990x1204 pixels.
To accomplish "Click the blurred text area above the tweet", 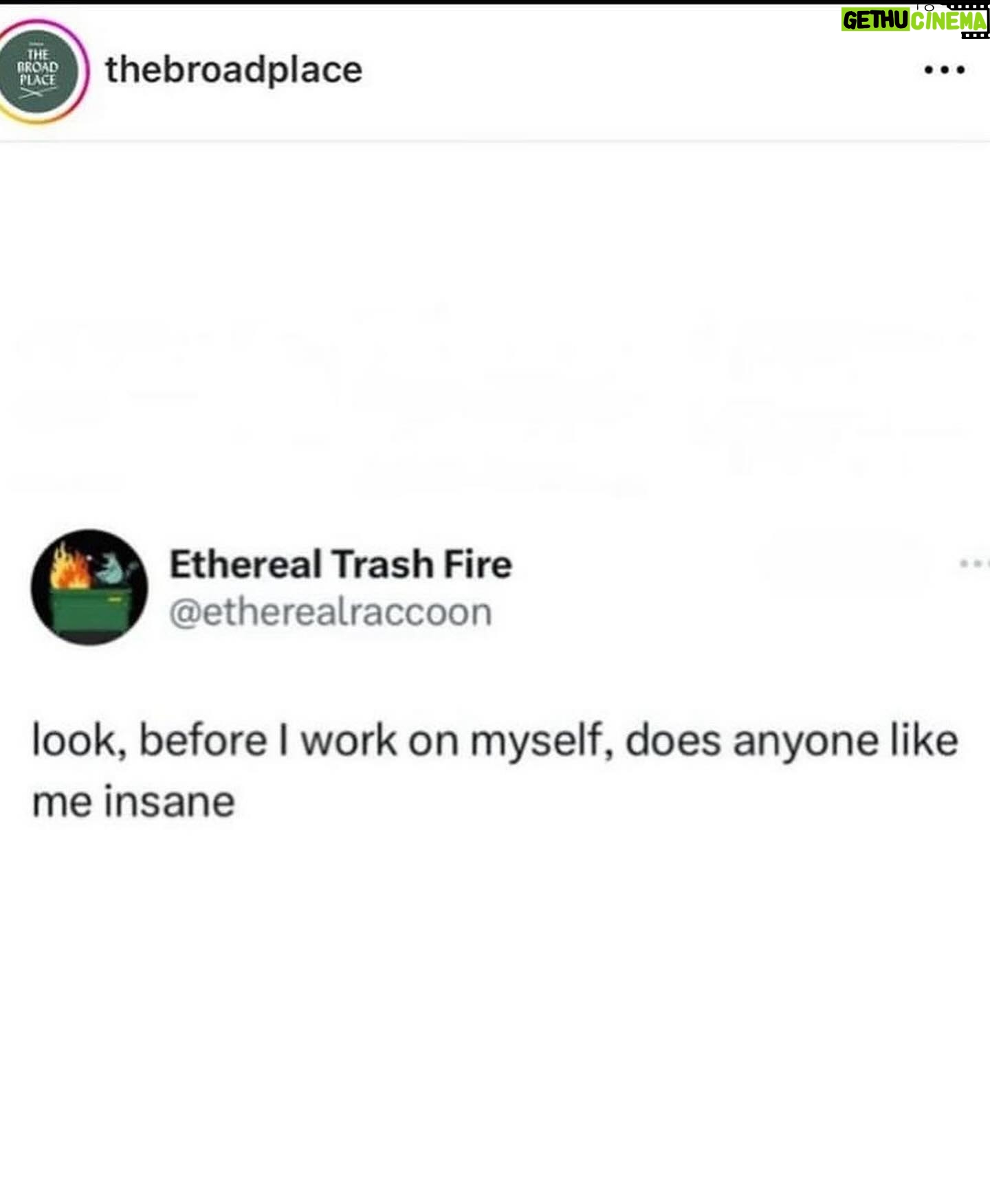I will coord(495,399).
